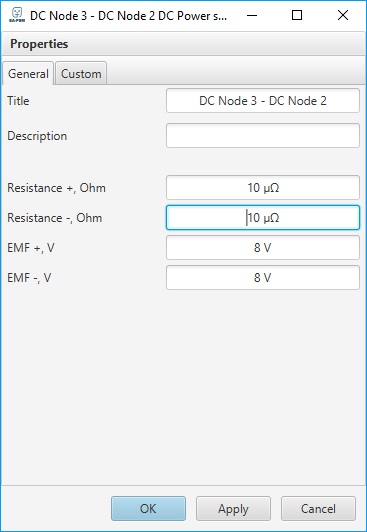Screen dimensions: 367x532
Task: Click the Resistance +, Ohm label
Action: [56, 188]
